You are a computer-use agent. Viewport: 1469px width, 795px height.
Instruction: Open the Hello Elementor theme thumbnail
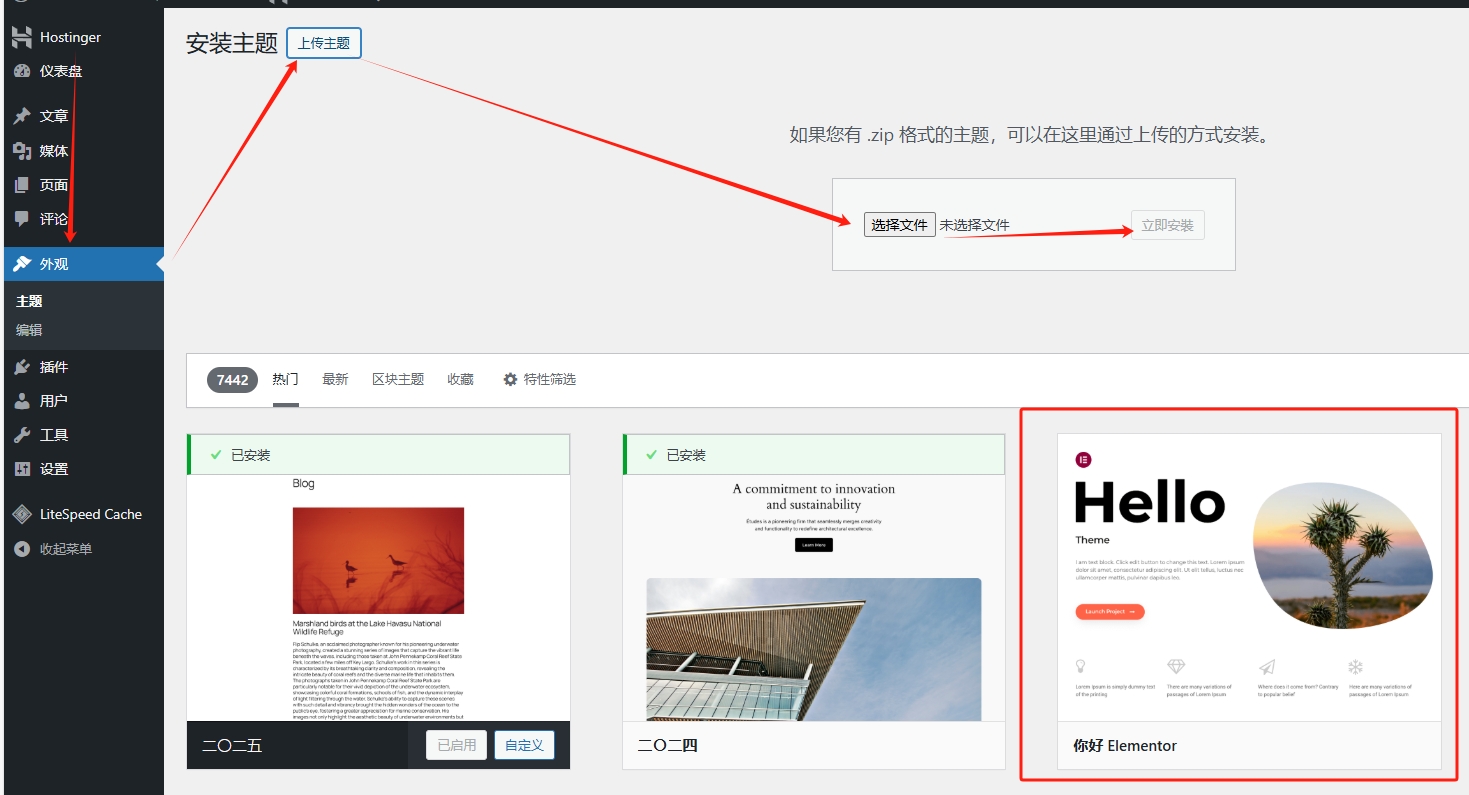pyautogui.click(x=1249, y=578)
